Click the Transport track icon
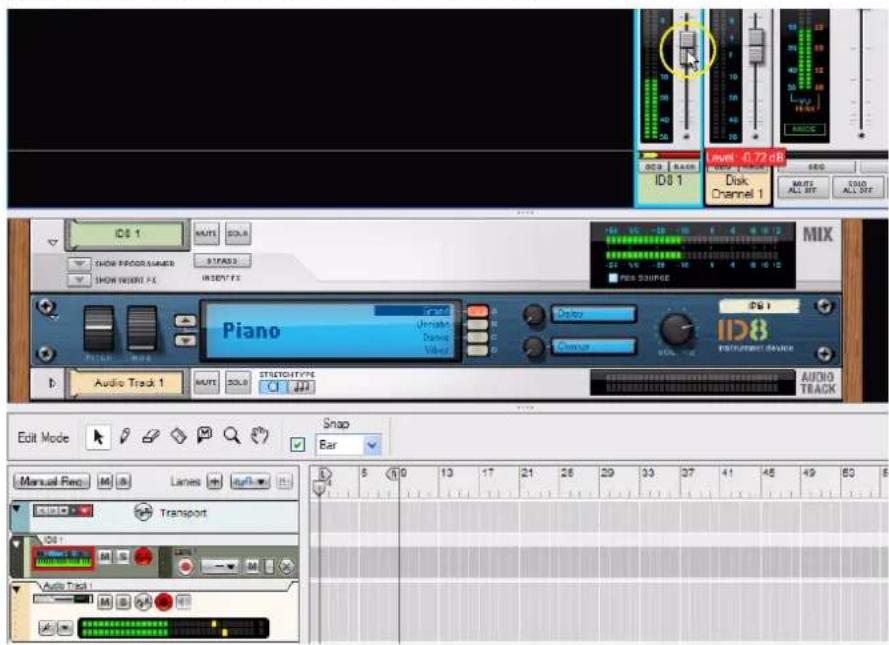 143,512
